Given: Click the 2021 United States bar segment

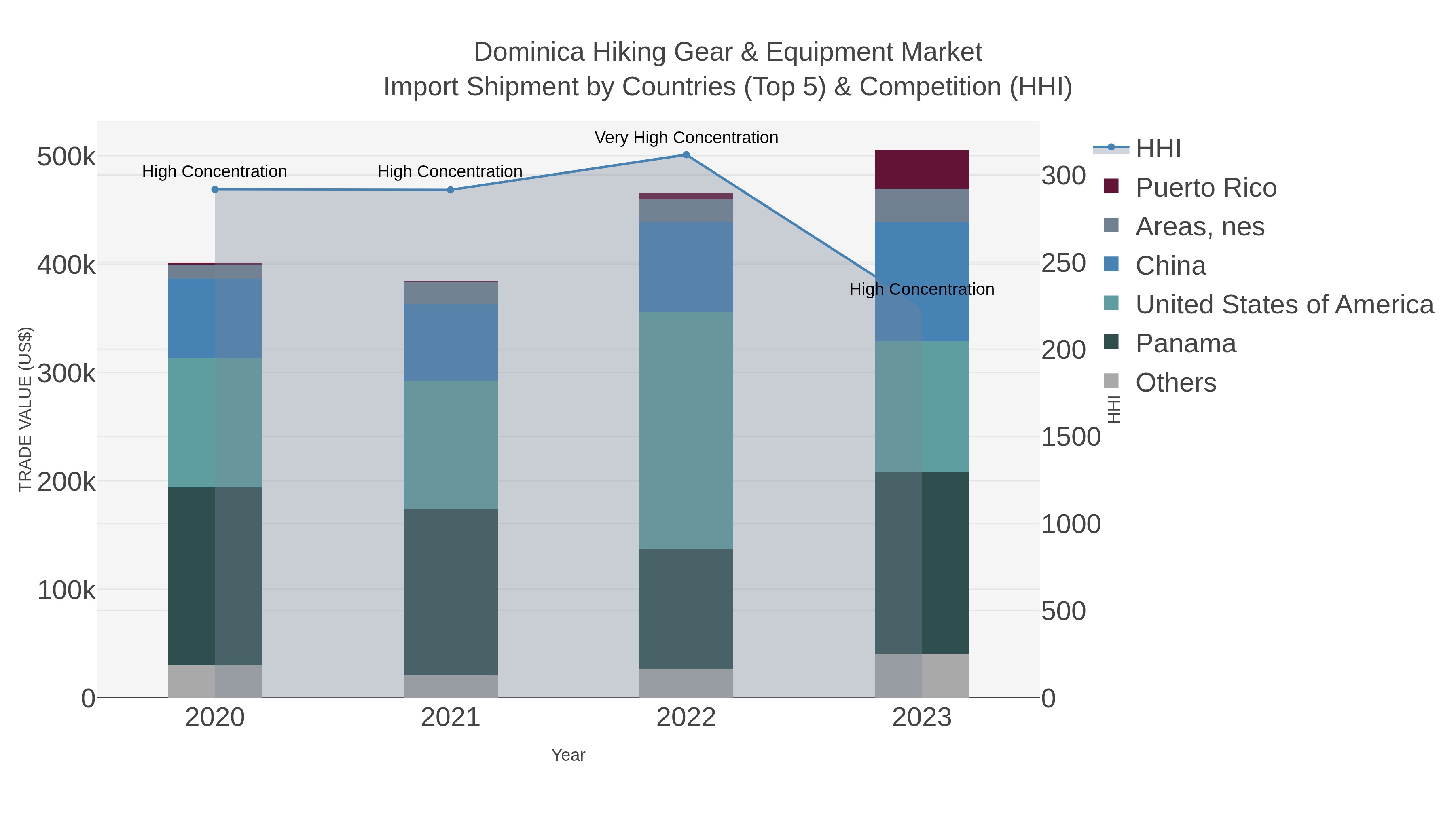Looking at the screenshot, I should point(451,445).
